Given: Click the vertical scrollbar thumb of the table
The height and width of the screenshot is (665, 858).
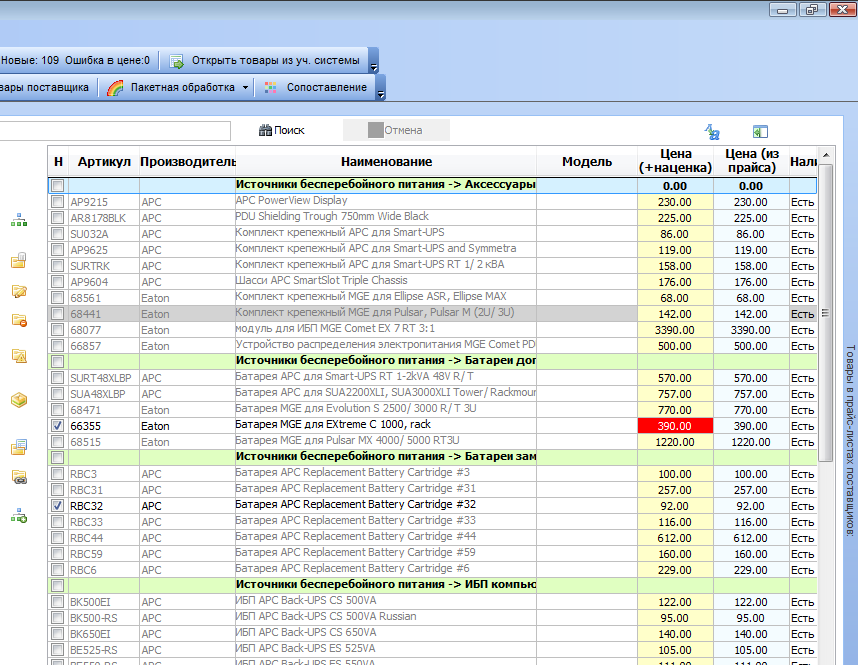Looking at the screenshot, I should click(826, 313).
